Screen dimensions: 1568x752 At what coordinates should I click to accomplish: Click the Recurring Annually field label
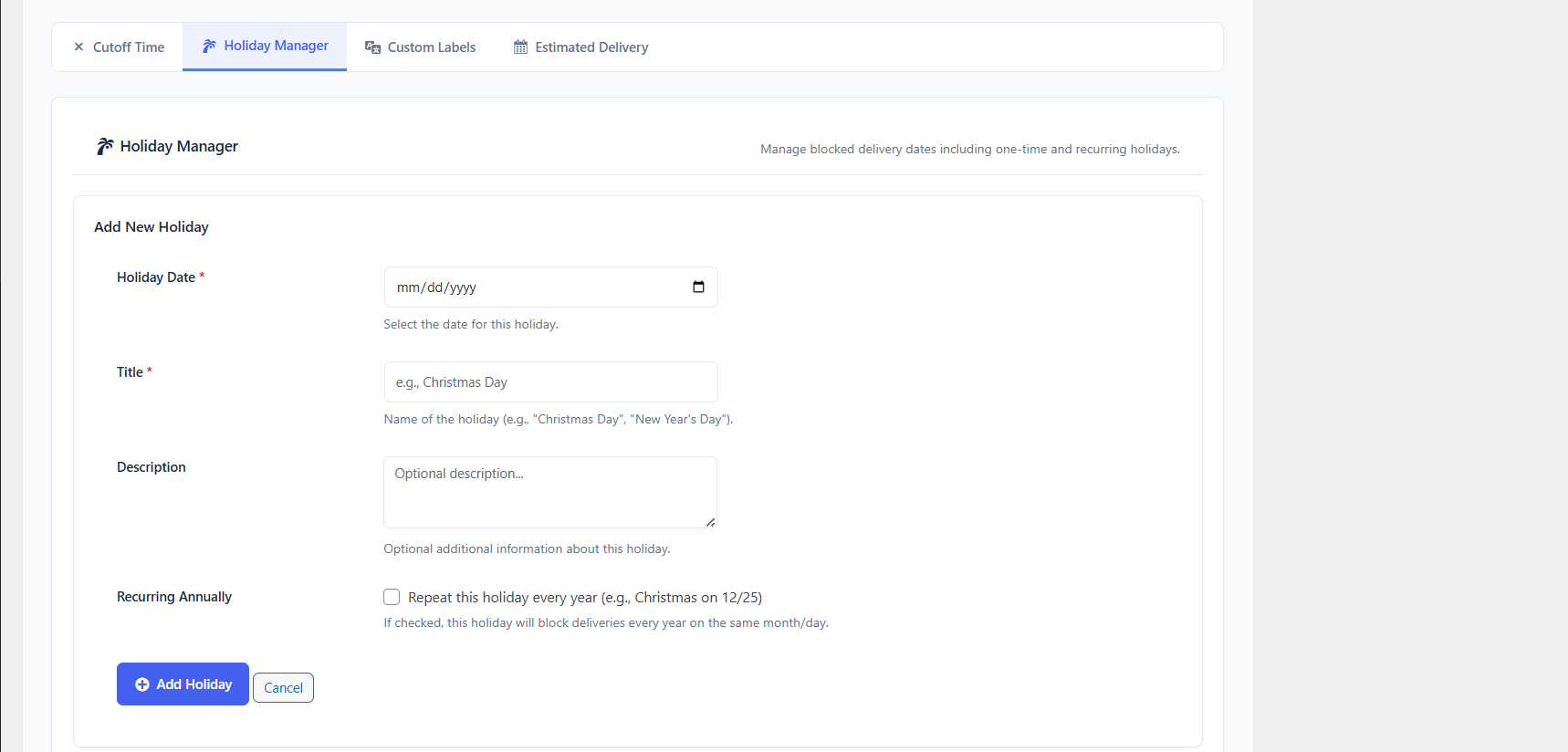pyautogui.click(x=173, y=597)
